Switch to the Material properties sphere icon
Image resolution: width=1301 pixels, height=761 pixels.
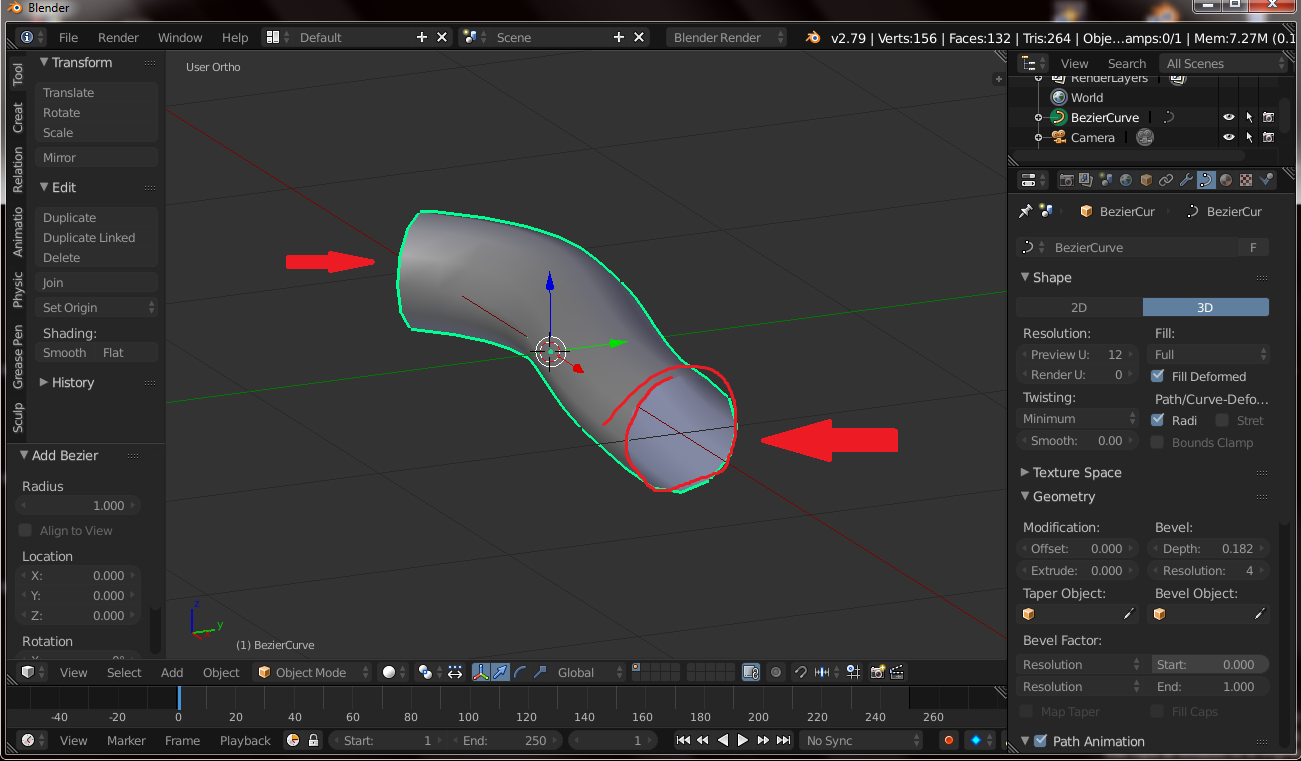click(1226, 180)
